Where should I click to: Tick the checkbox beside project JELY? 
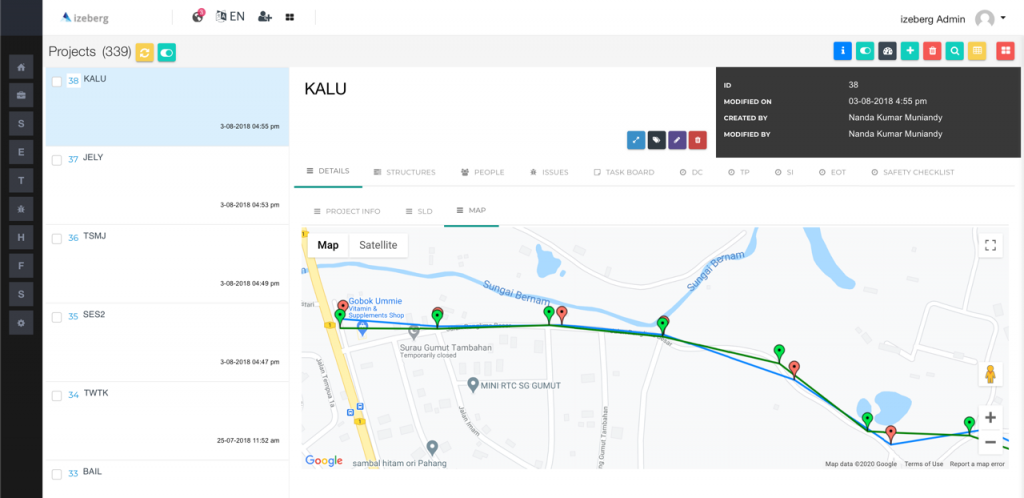[57, 160]
